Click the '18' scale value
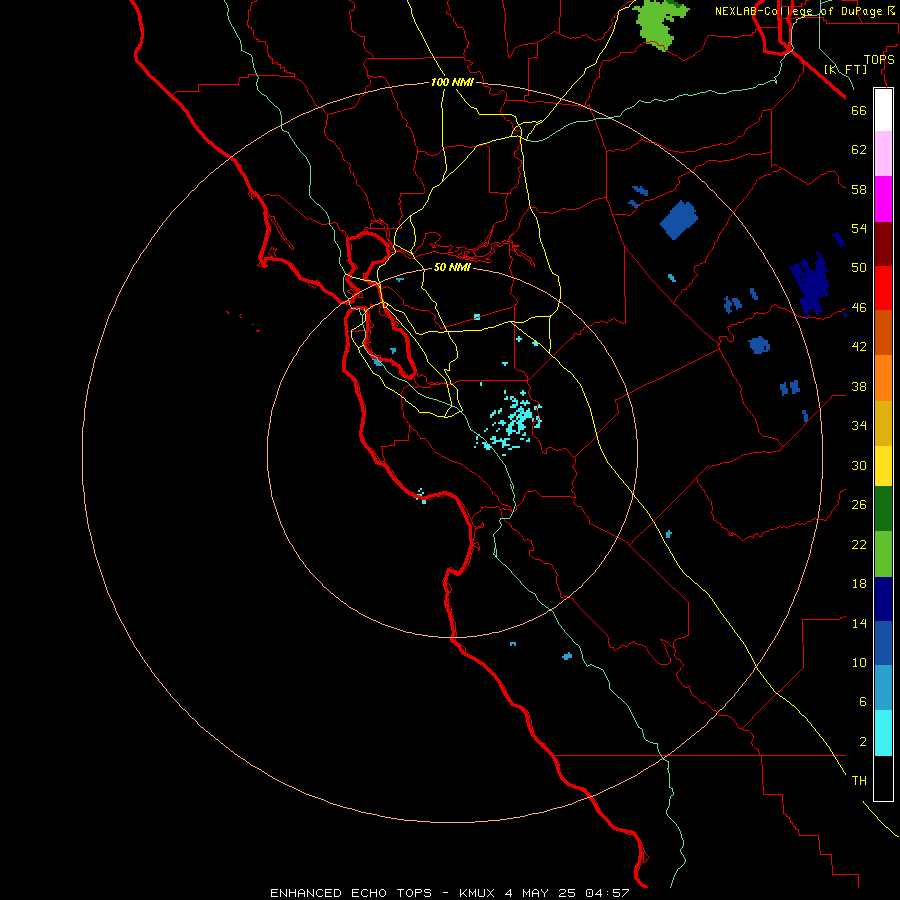This screenshot has height=900, width=900. point(859,584)
